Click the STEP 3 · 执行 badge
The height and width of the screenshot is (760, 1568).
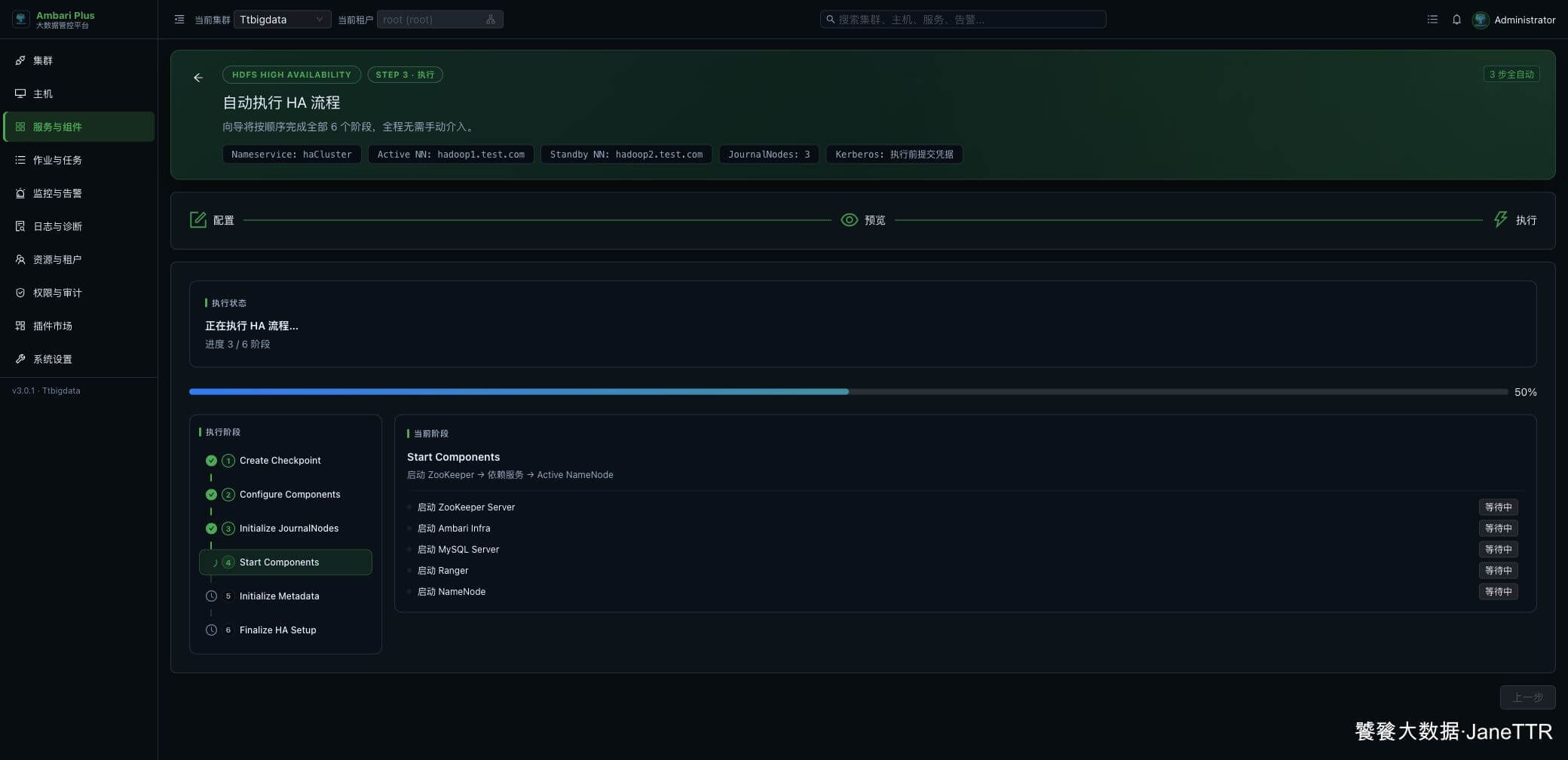tap(405, 75)
